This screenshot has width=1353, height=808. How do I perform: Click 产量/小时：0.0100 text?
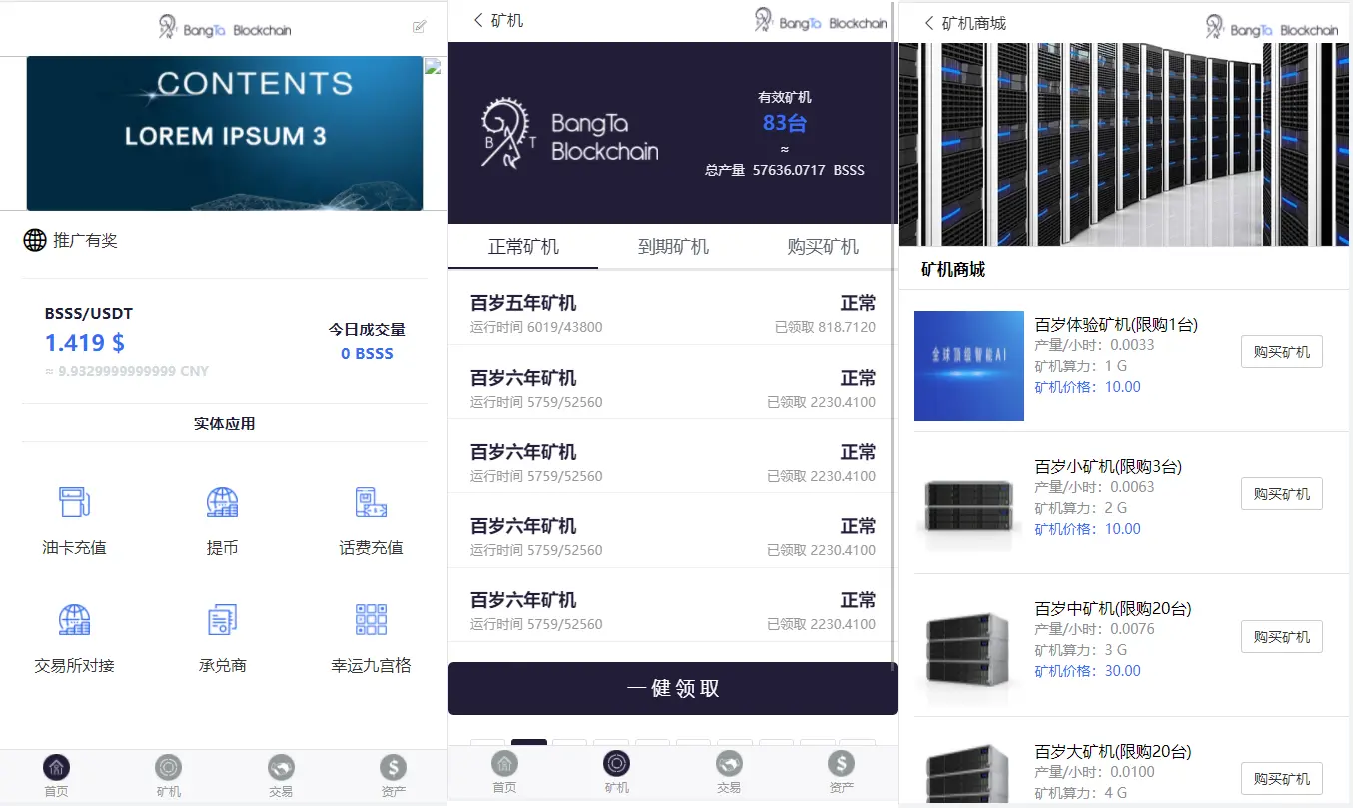(1094, 772)
